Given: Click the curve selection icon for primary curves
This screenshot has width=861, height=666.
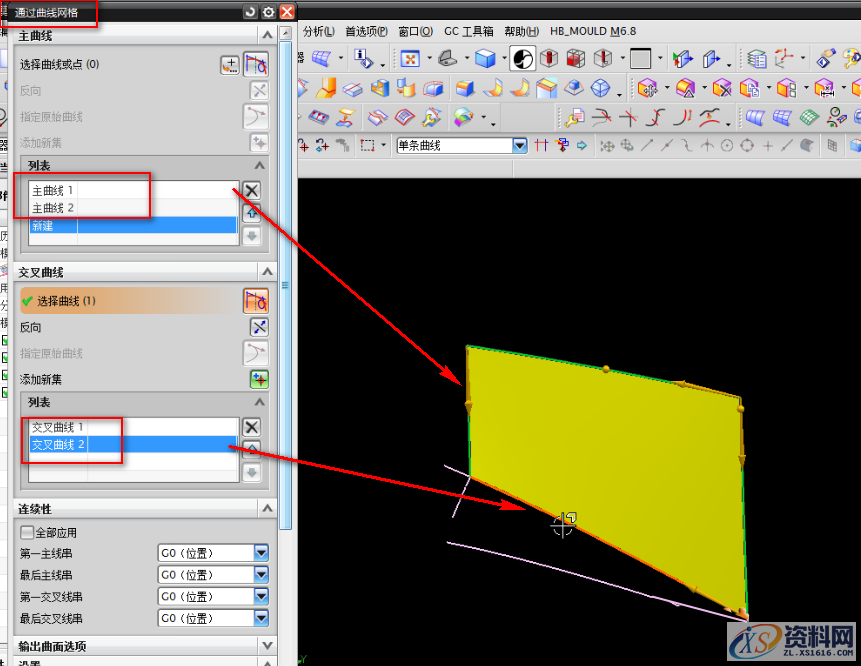Looking at the screenshot, I should 256,65.
